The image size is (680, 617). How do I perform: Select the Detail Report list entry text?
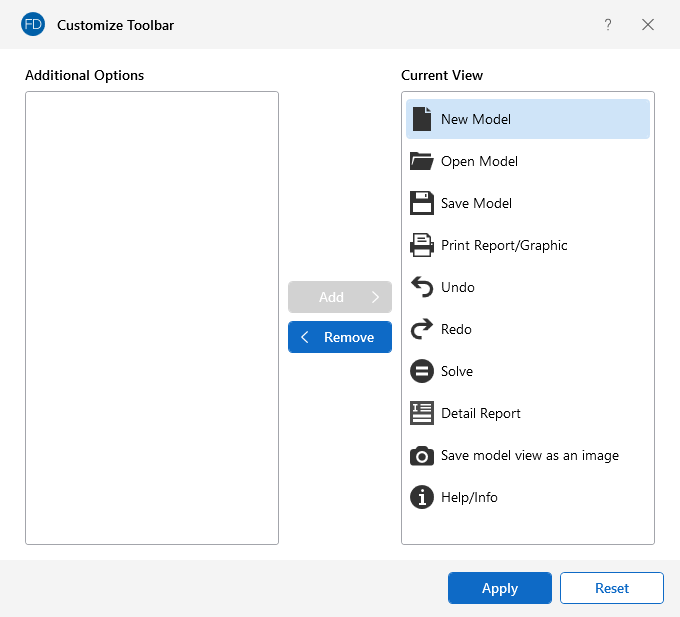pyautogui.click(x=480, y=413)
